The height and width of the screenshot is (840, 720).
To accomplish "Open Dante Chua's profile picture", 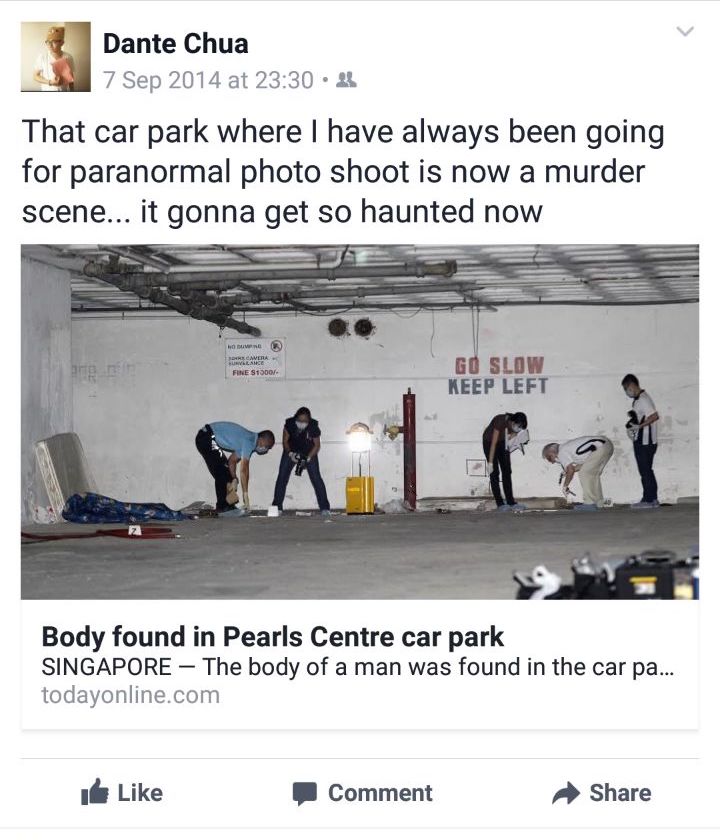I will coord(56,57).
